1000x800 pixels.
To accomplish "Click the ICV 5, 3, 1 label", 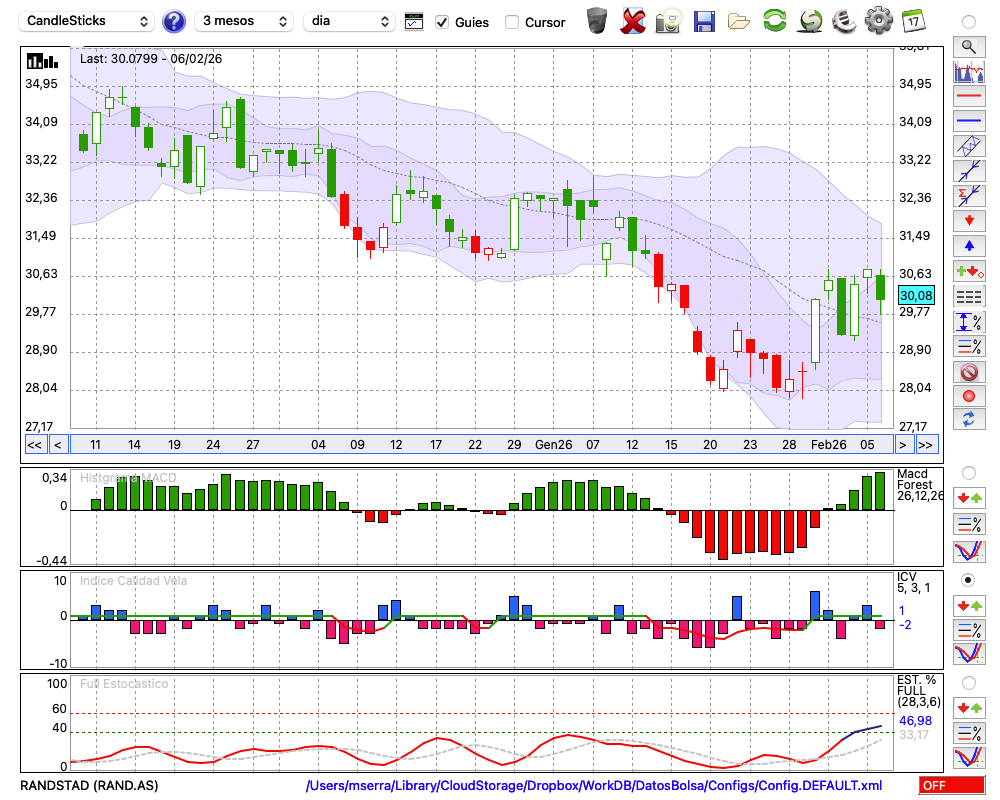I will point(913,582).
